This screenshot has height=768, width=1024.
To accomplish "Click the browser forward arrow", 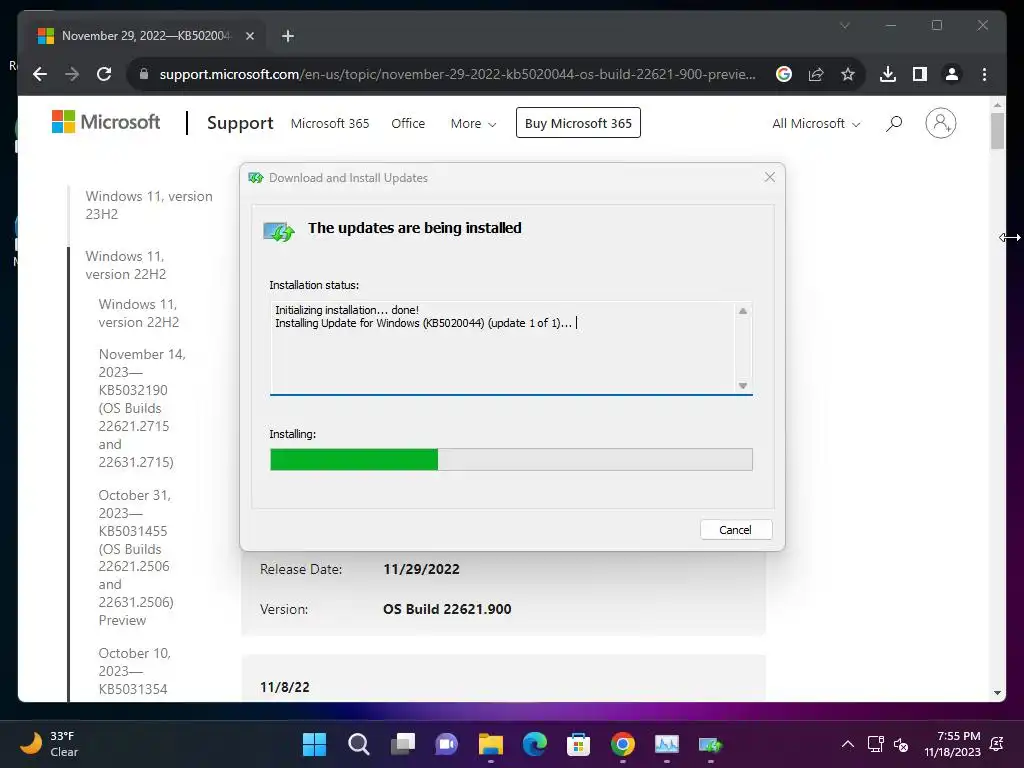I will [x=72, y=74].
